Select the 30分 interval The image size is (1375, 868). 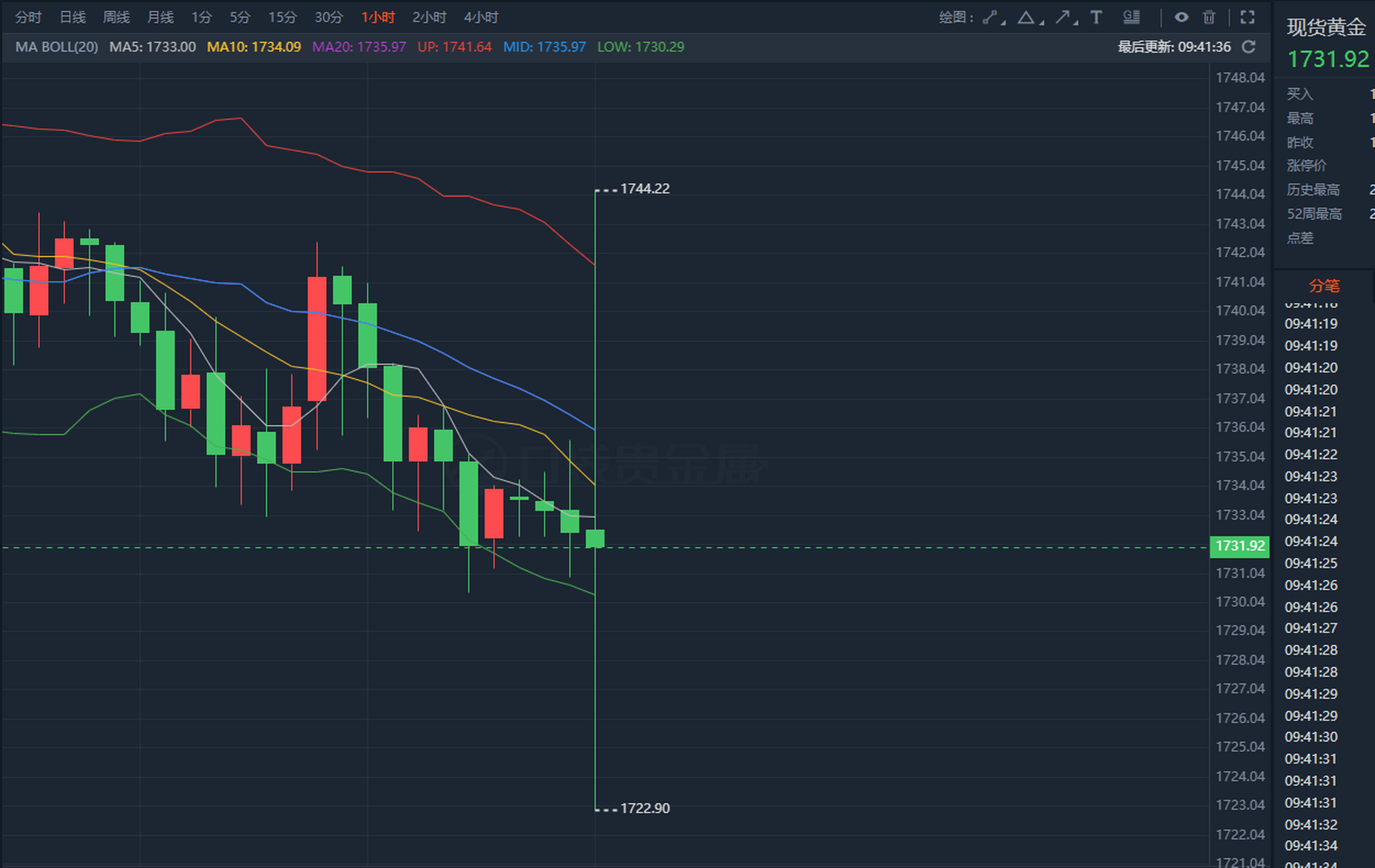coord(329,18)
